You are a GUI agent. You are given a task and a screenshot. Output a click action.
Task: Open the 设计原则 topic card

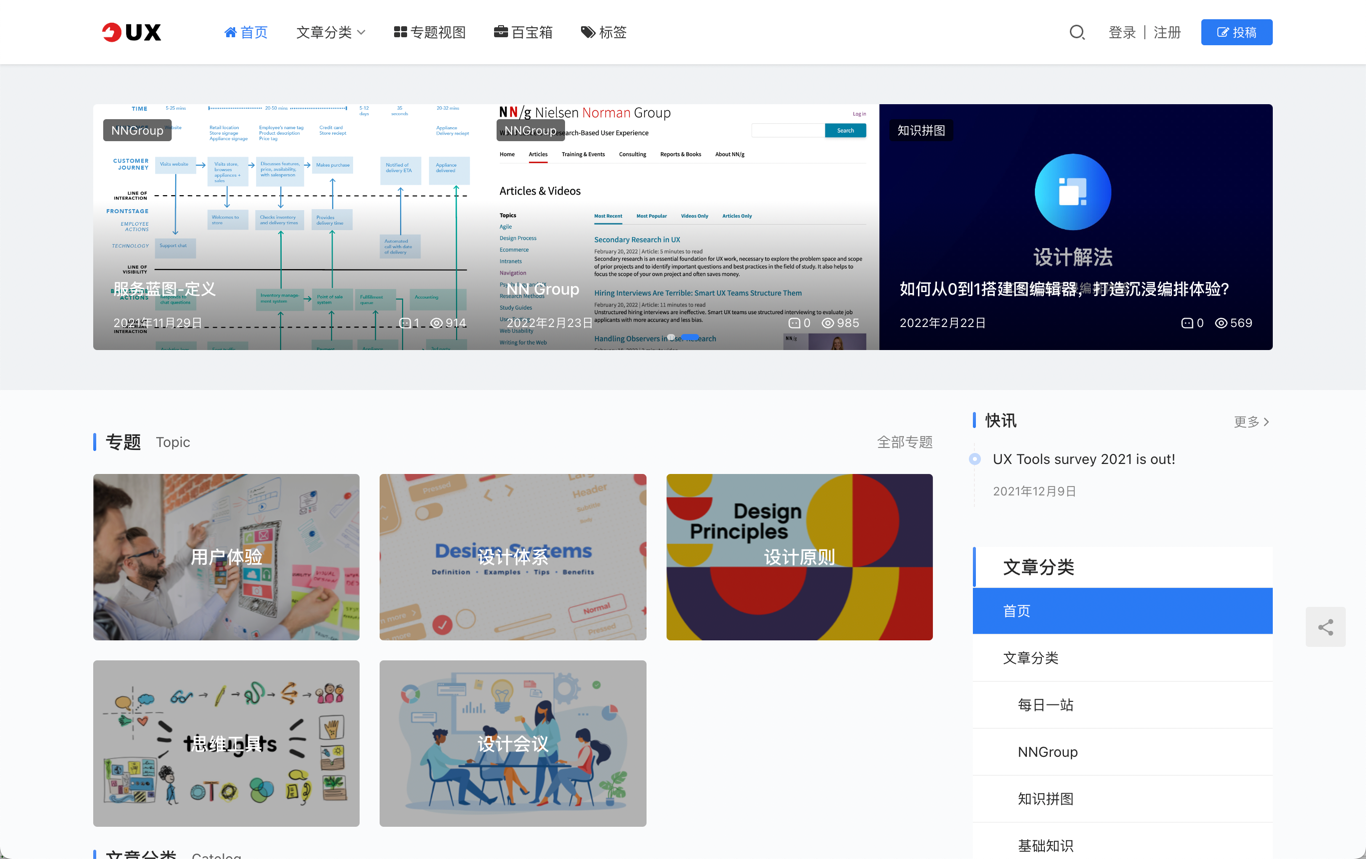(x=800, y=557)
